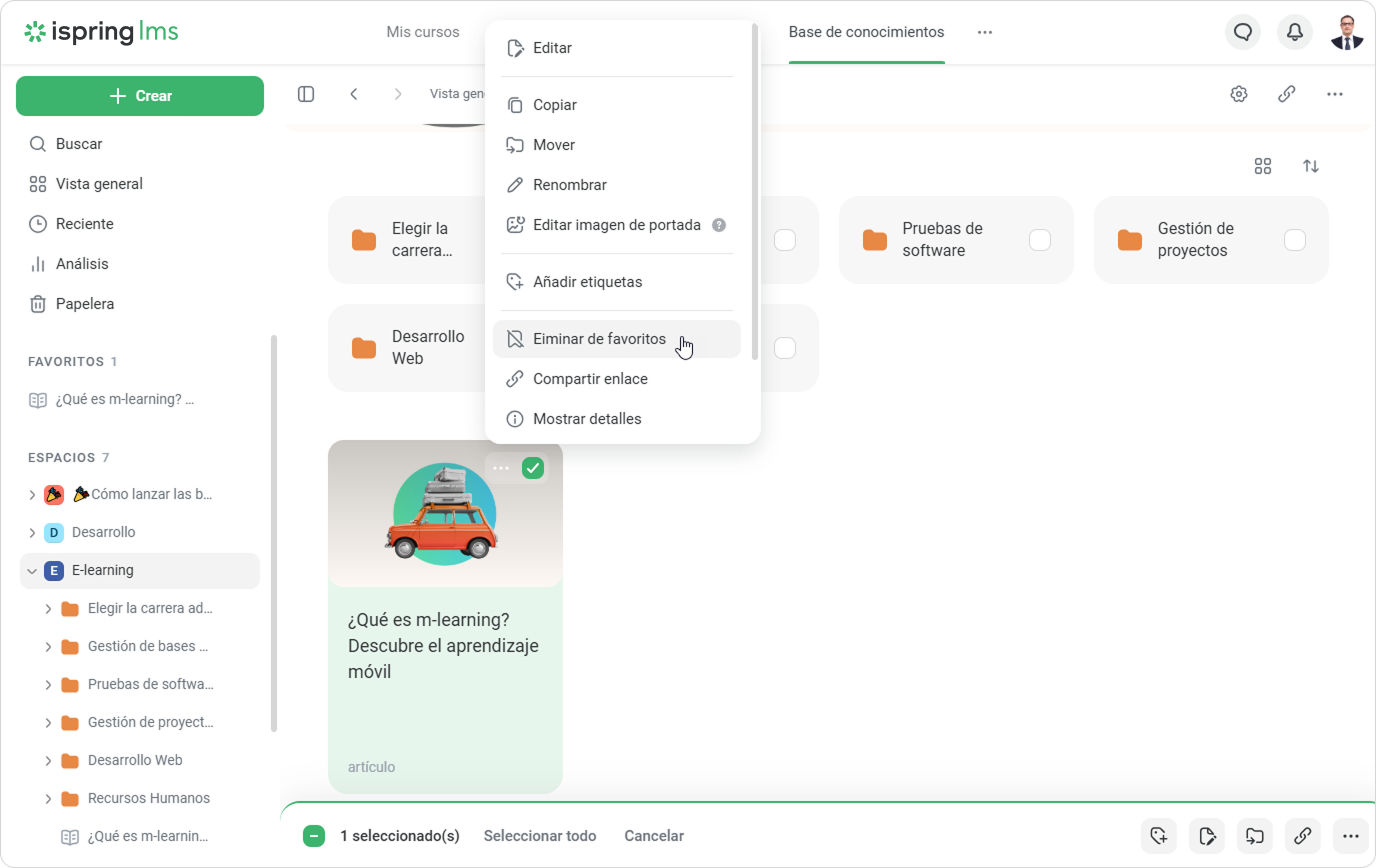Click the sort order arrows icon
Viewport: 1376px width, 868px height.
click(1311, 166)
